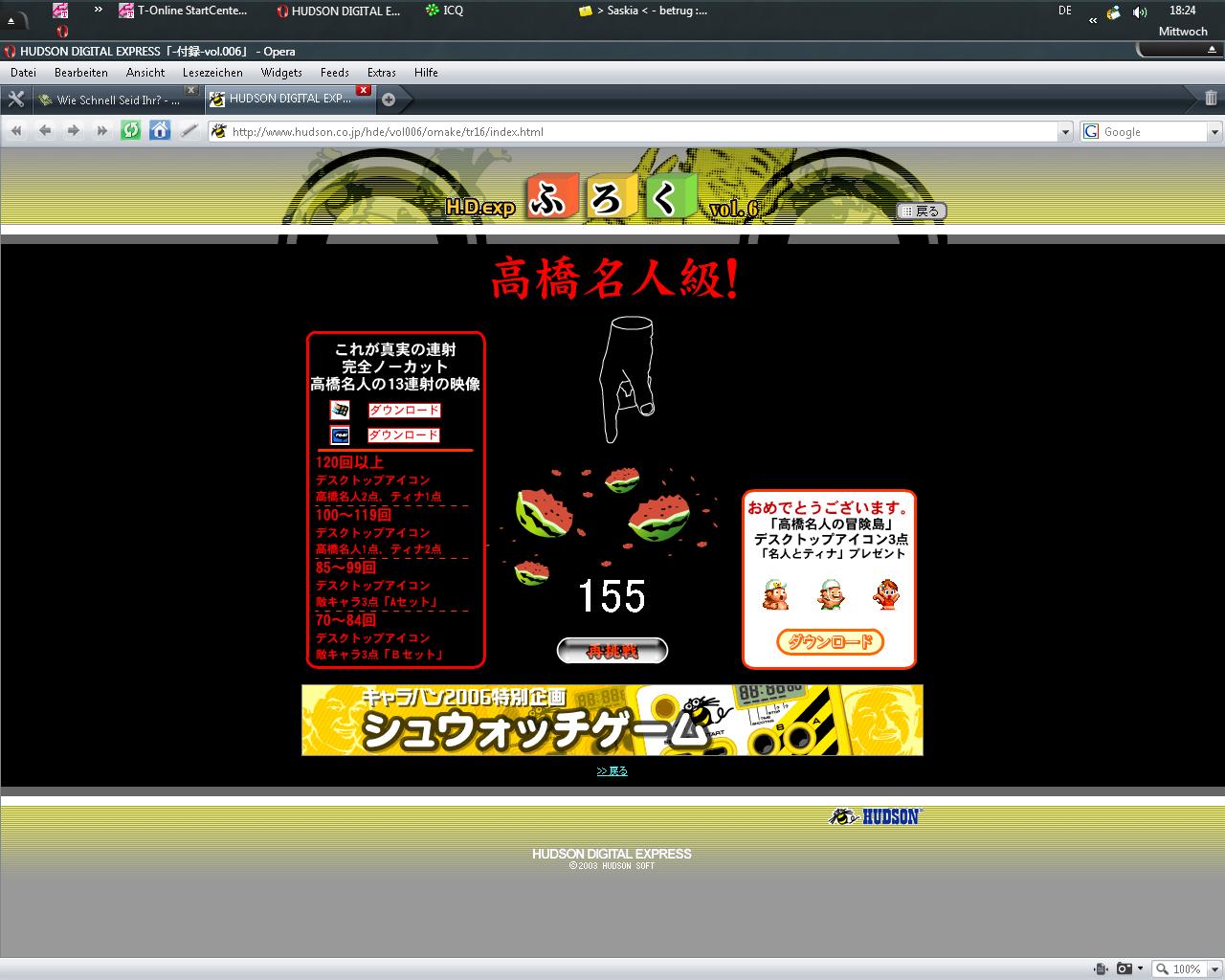Viewport: 1225px width, 980px height.
Task: Click the camera icon in status bar
Action: pos(1125,969)
